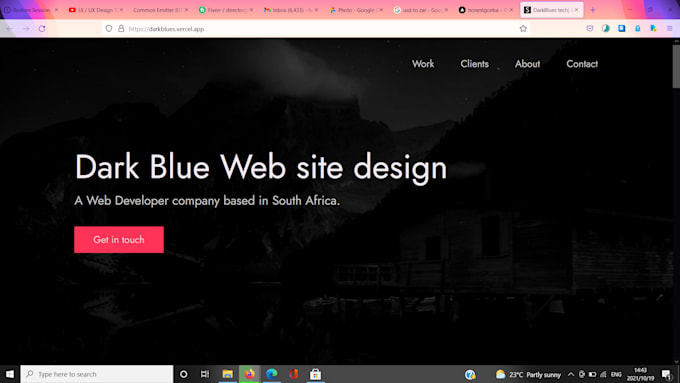
Task: Click the blue square extension icon
Action: 621,29
